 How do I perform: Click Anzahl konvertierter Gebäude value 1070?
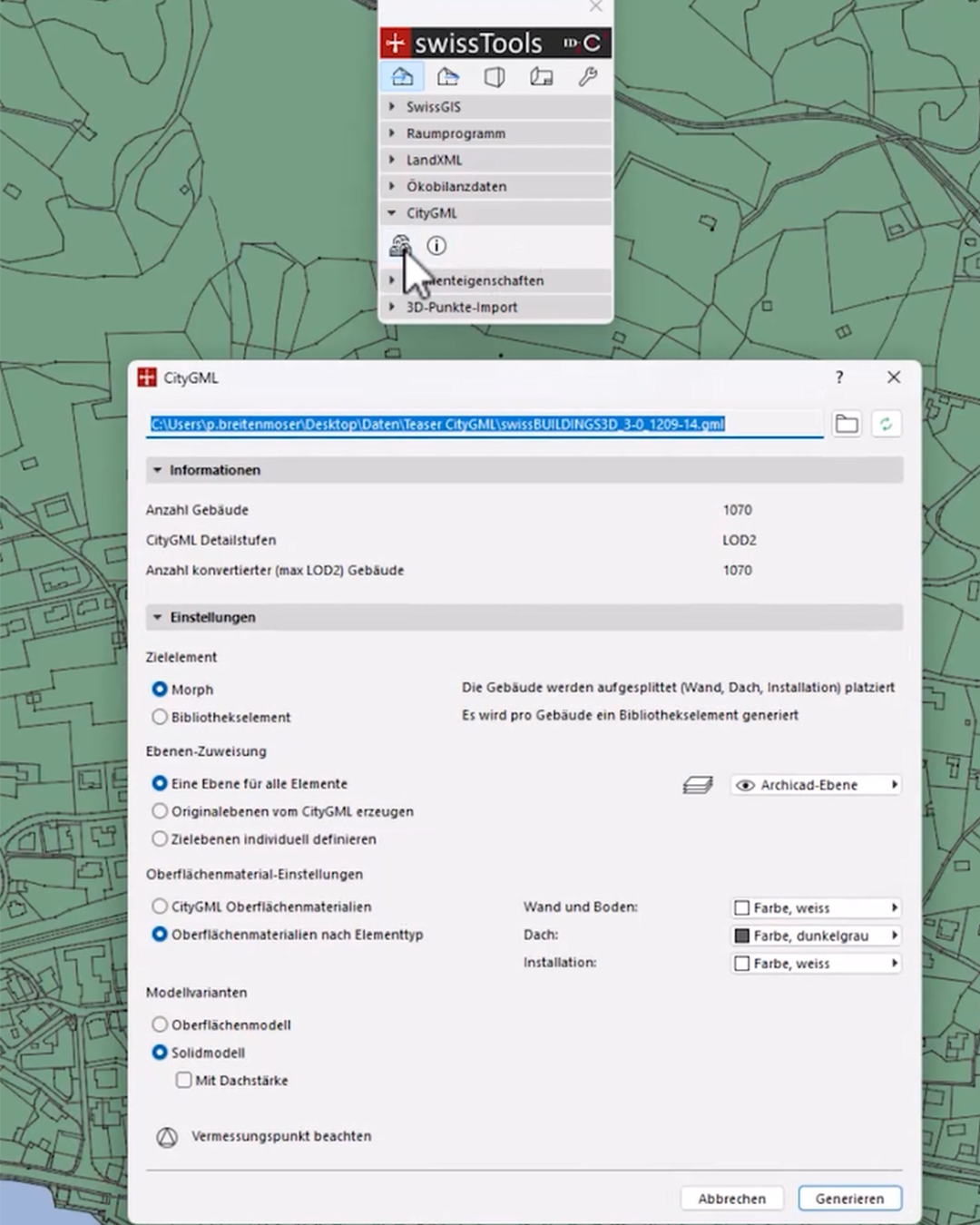click(738, 571)
